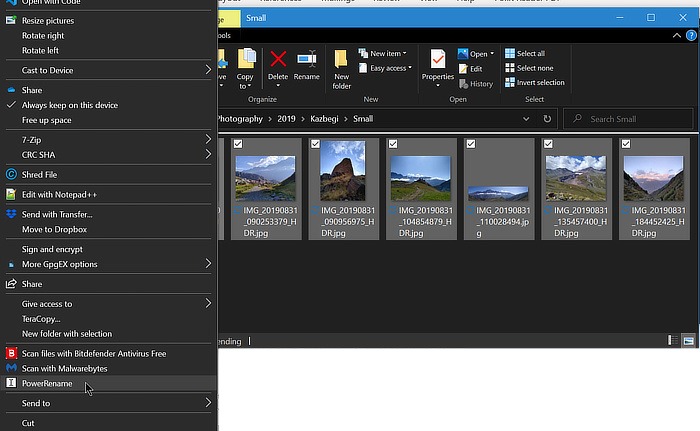Choose New folder with selection
700x431 pixels.
[67, 334]
